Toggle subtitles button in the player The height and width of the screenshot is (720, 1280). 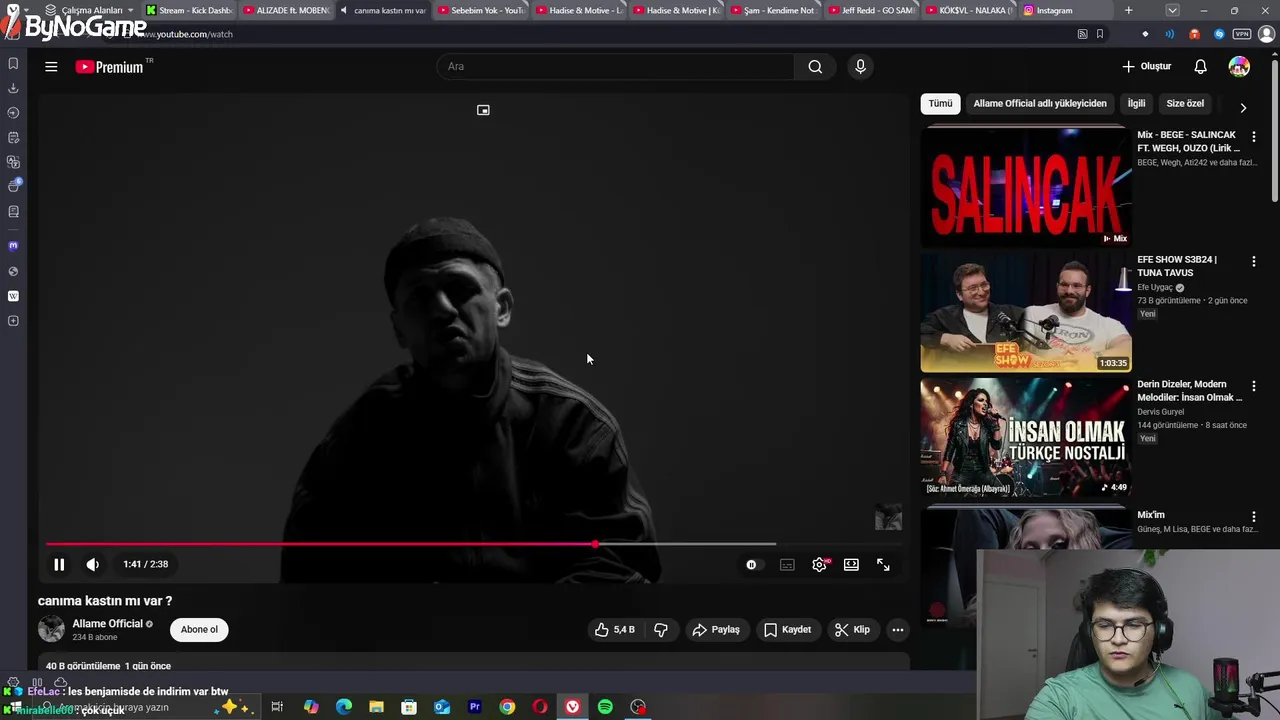787,565
